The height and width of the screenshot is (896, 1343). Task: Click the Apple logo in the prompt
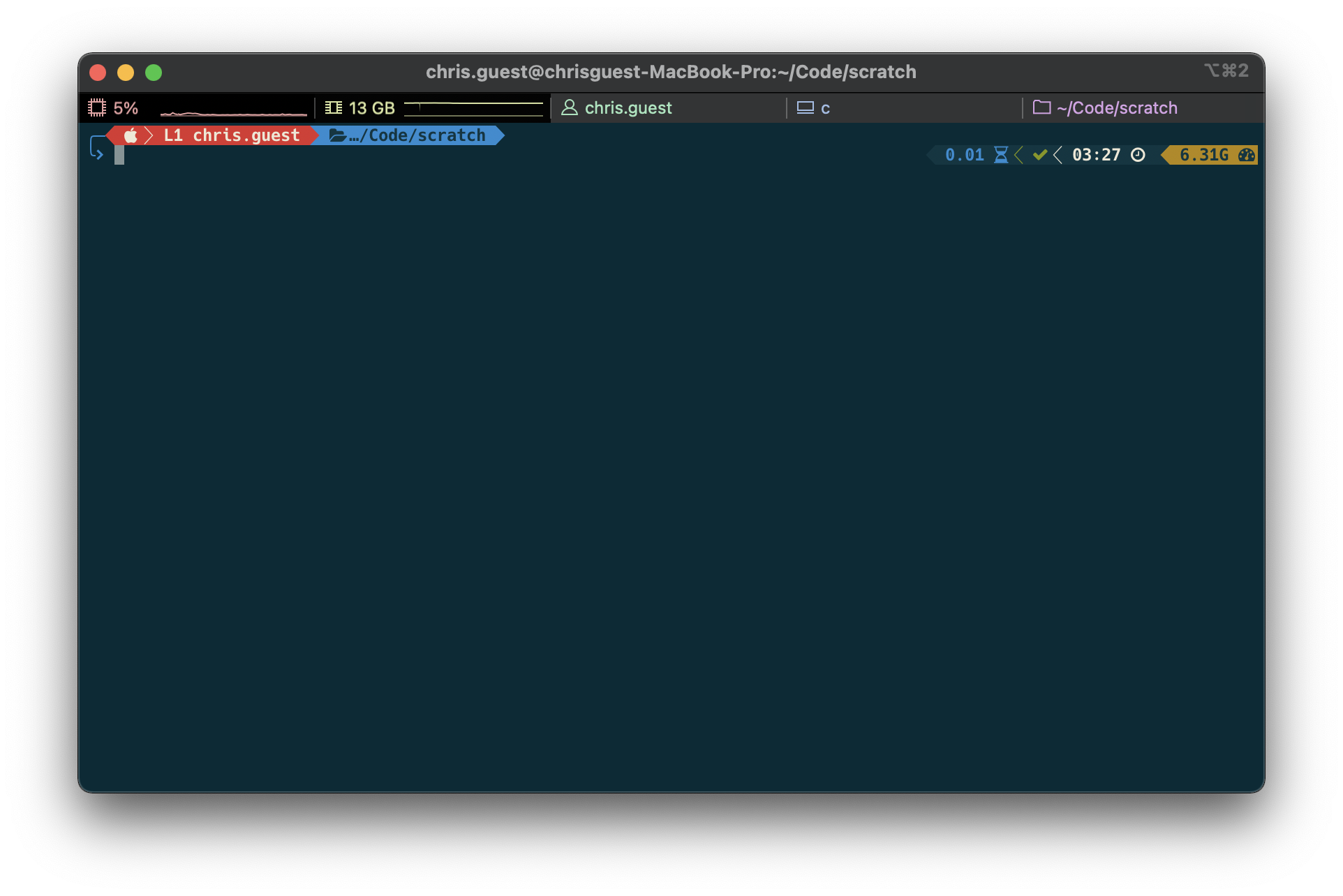[131, 135]
